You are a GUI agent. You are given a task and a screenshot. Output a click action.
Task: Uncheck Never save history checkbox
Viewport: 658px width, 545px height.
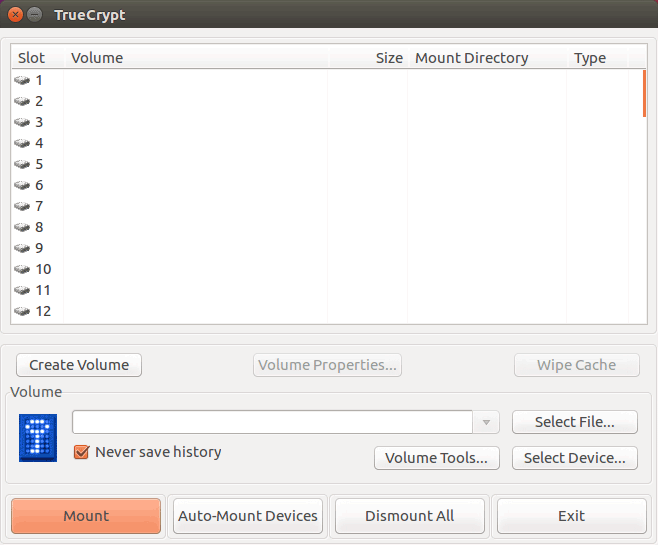pos(81,452)
